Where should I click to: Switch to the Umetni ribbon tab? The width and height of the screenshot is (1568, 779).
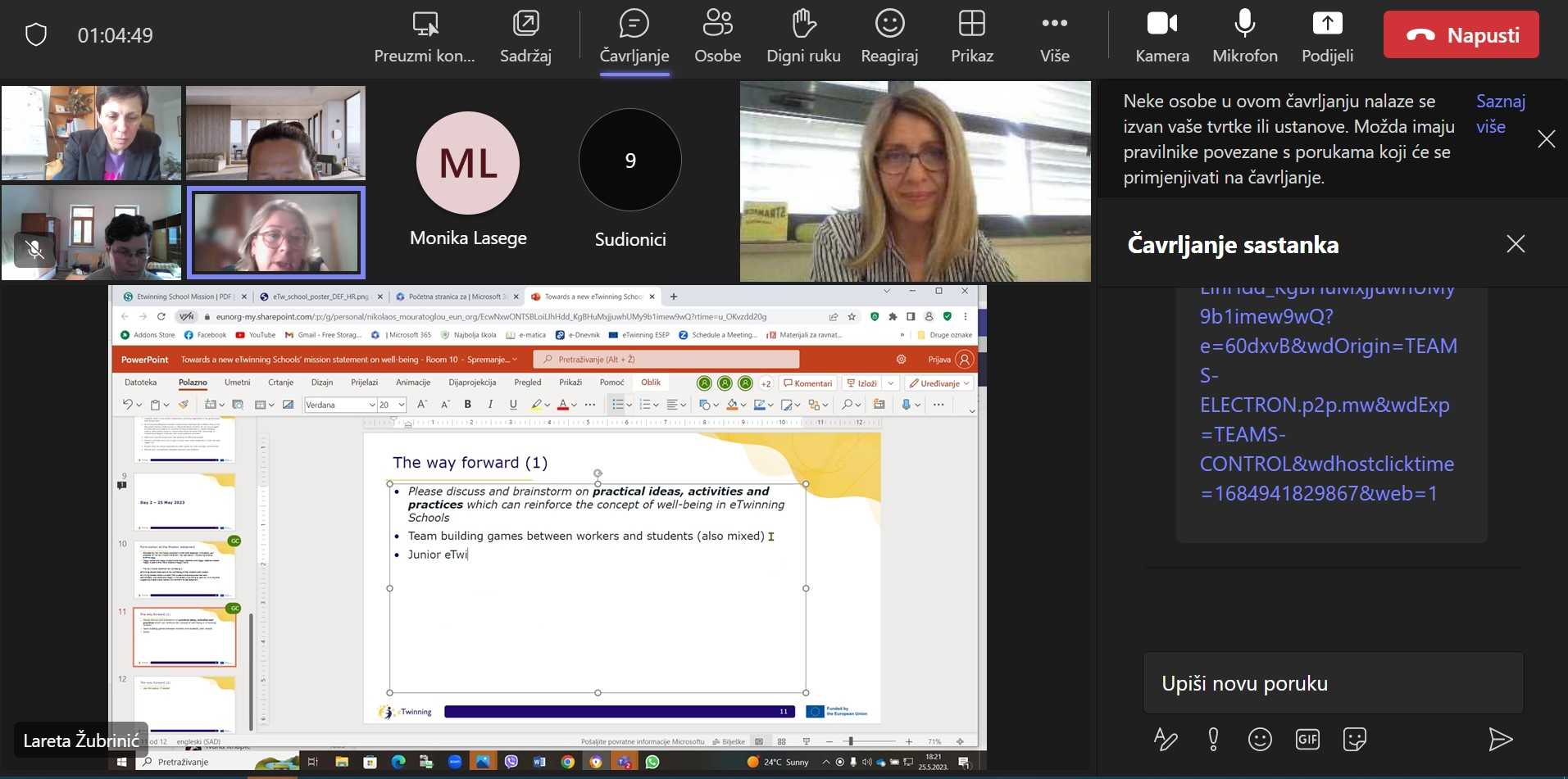[238, 383]
